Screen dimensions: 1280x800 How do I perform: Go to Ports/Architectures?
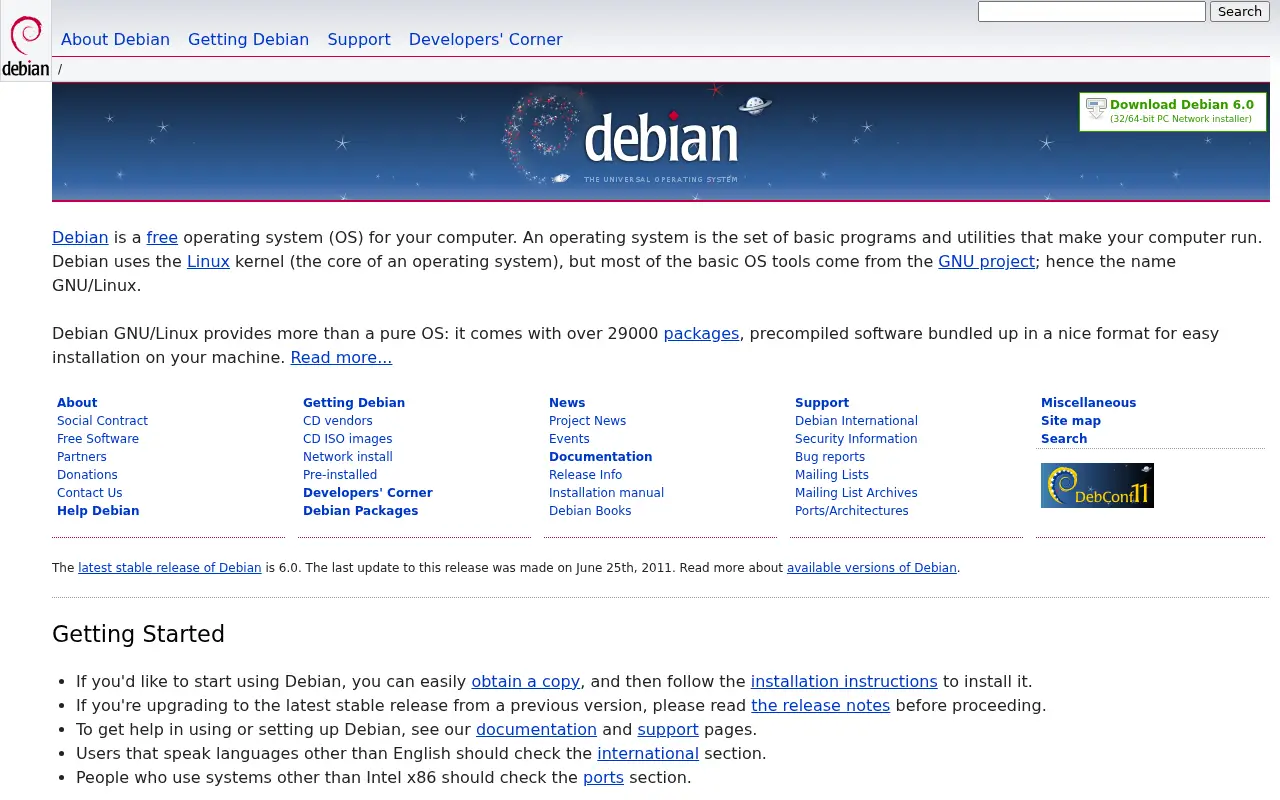852,511
